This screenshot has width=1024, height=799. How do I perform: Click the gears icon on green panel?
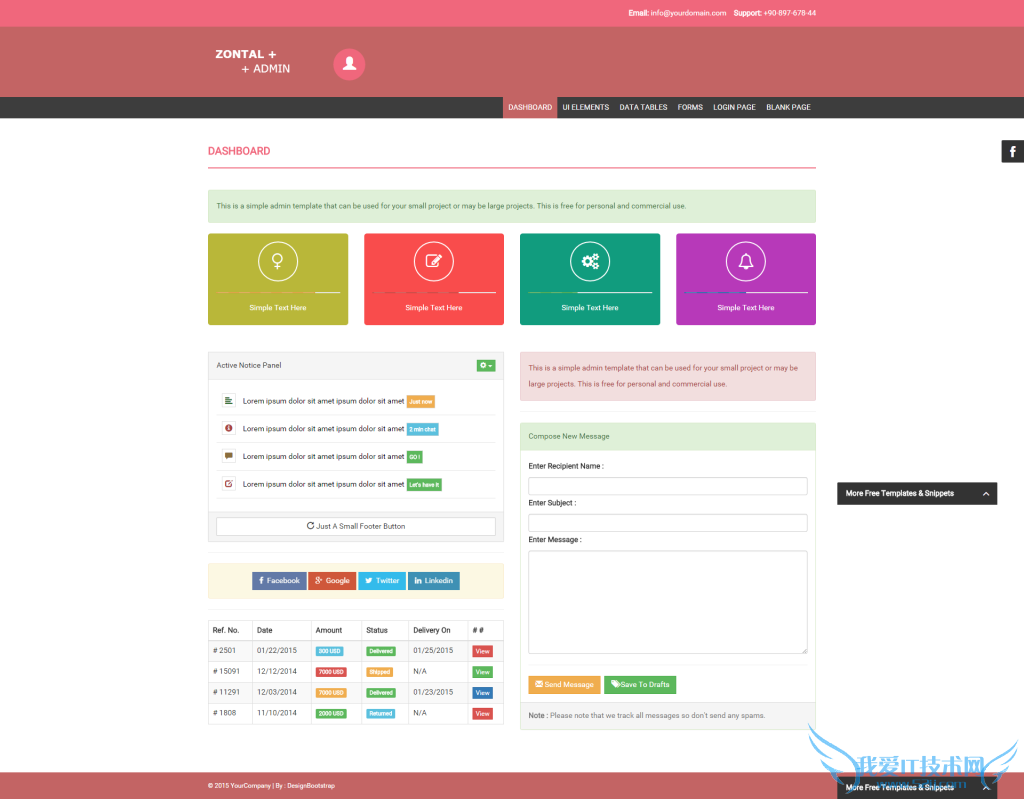[590, 261]
